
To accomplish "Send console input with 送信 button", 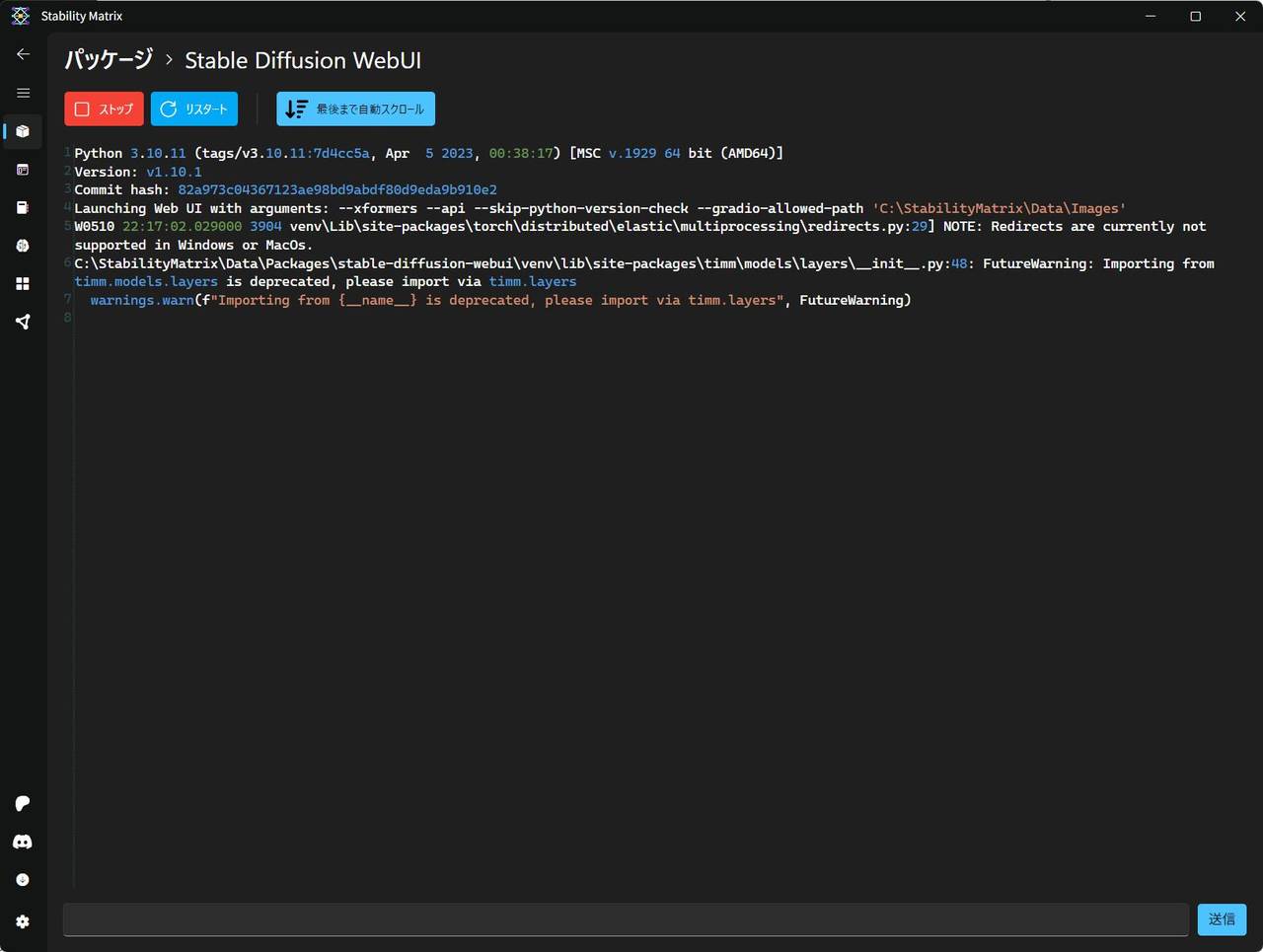I will click(1222, 919).
